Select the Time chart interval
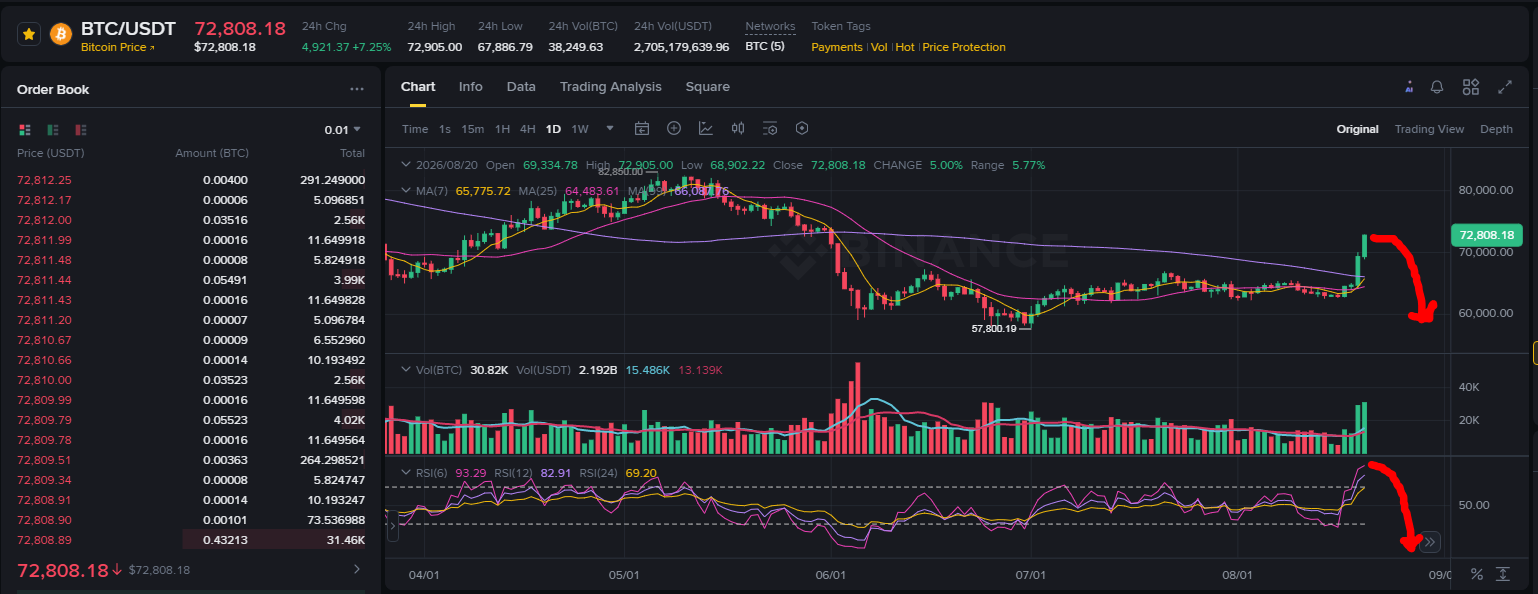 (415, 129)
